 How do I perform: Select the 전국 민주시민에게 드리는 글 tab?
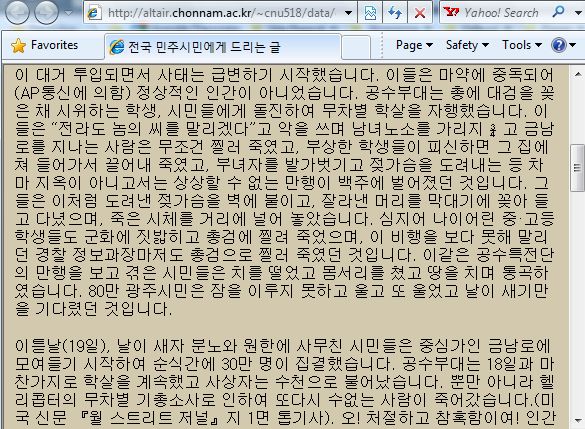click(x=223, y=47)
